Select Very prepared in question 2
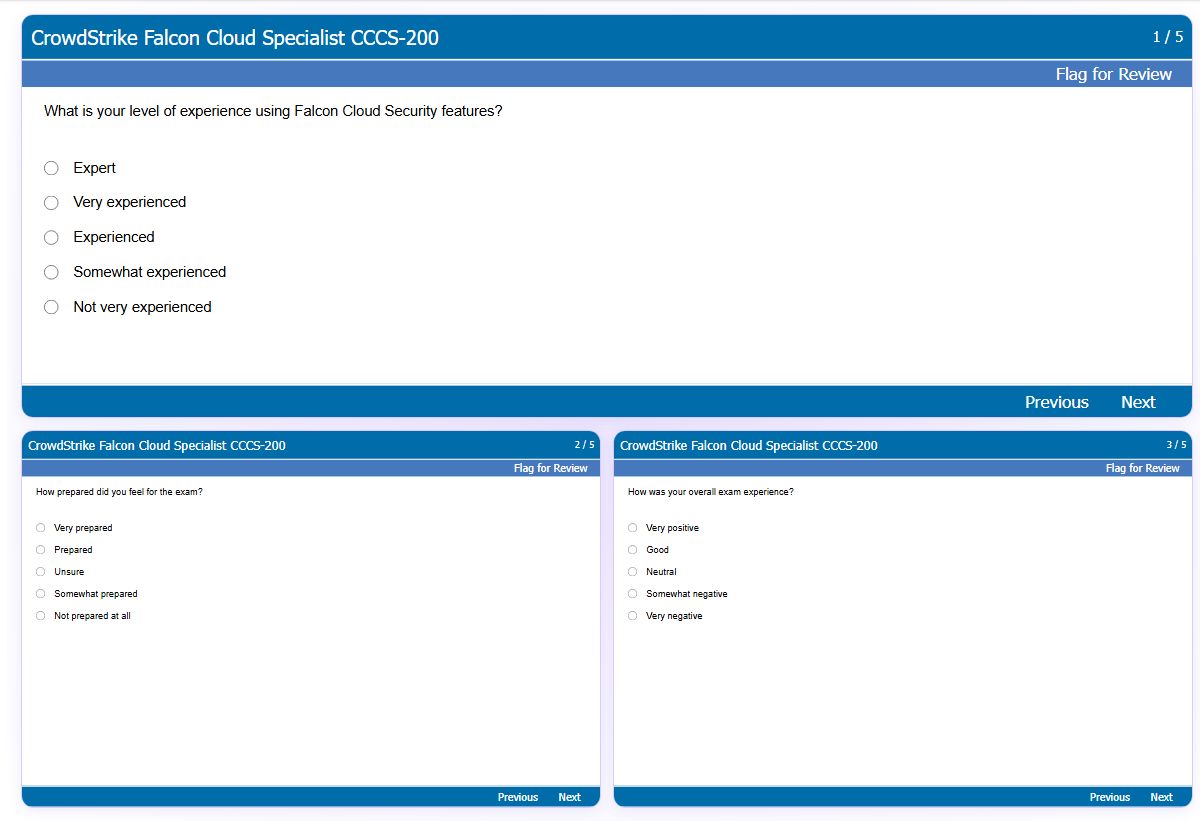The height and width of the screenshot is (821, 1200). pos(41,528)
